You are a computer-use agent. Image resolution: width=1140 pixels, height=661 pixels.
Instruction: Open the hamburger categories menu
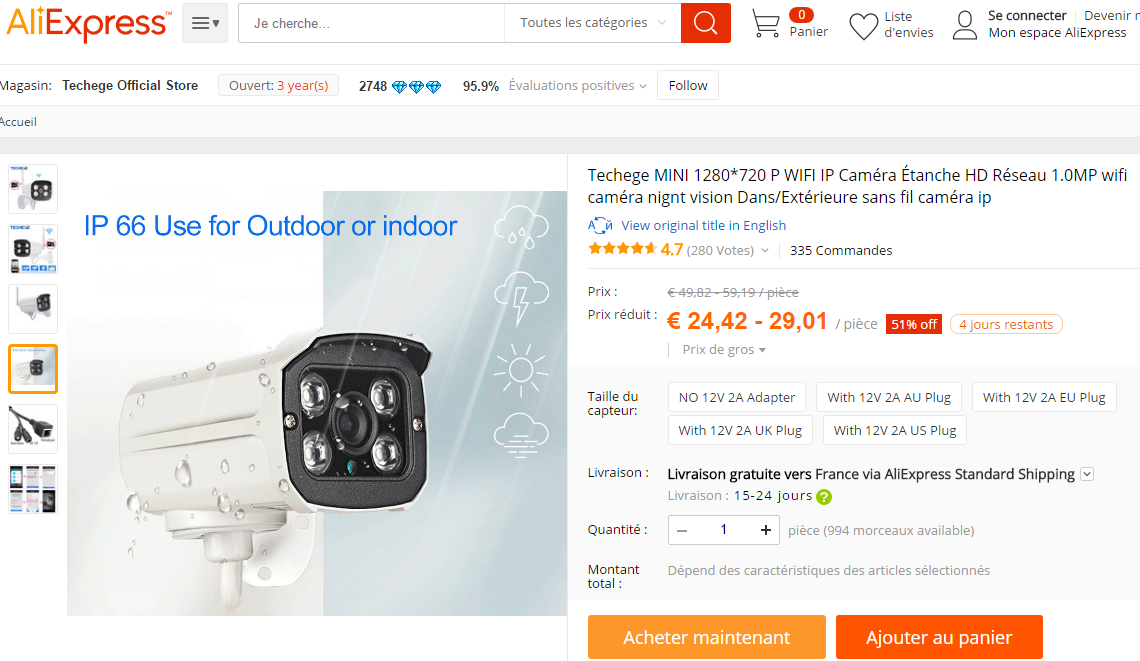(205, 23)
